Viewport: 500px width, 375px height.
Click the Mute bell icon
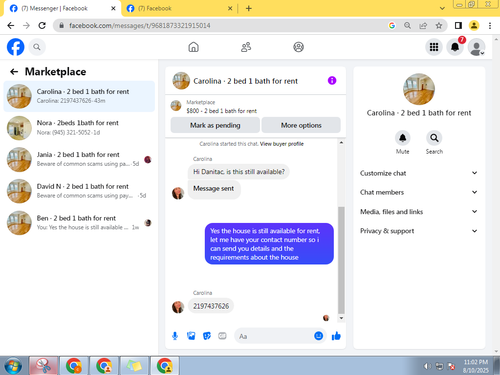pyautogui.click(x=403, y=138)
